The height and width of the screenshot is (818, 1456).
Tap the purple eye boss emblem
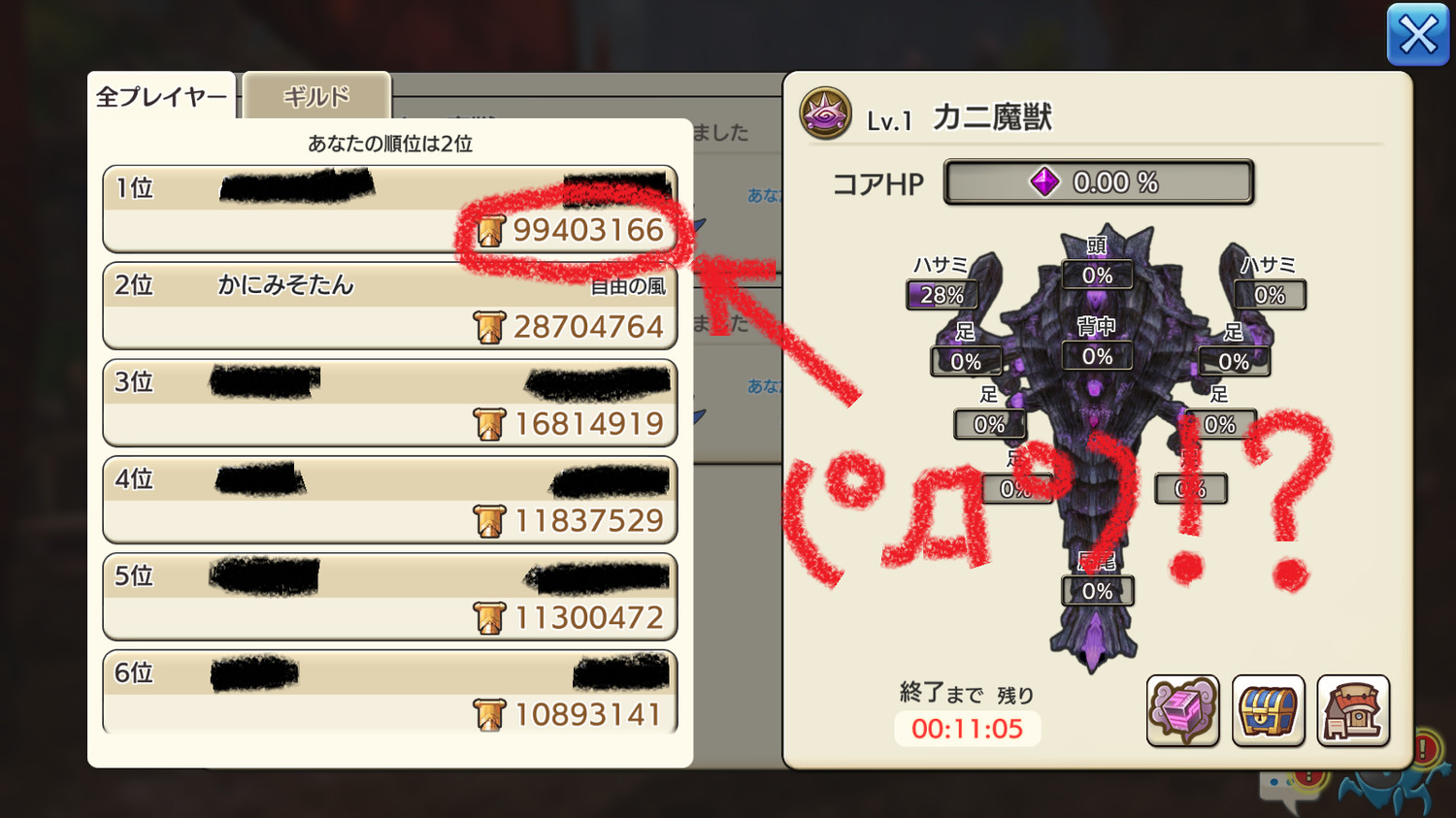tap(825, 113)
